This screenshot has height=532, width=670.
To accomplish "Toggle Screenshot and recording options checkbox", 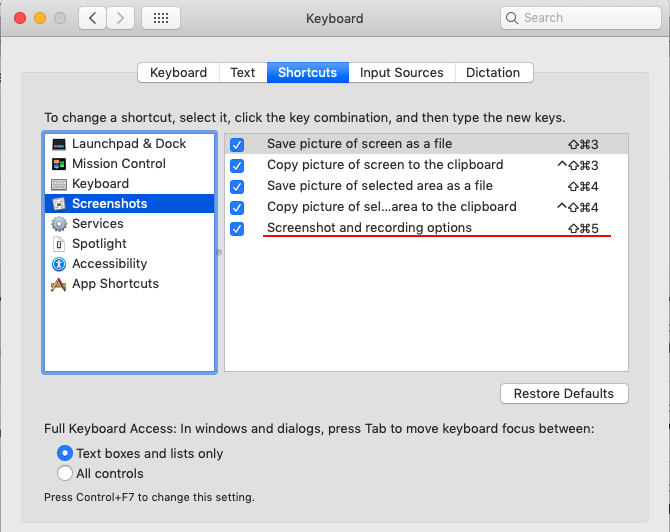I will point(237,229).
